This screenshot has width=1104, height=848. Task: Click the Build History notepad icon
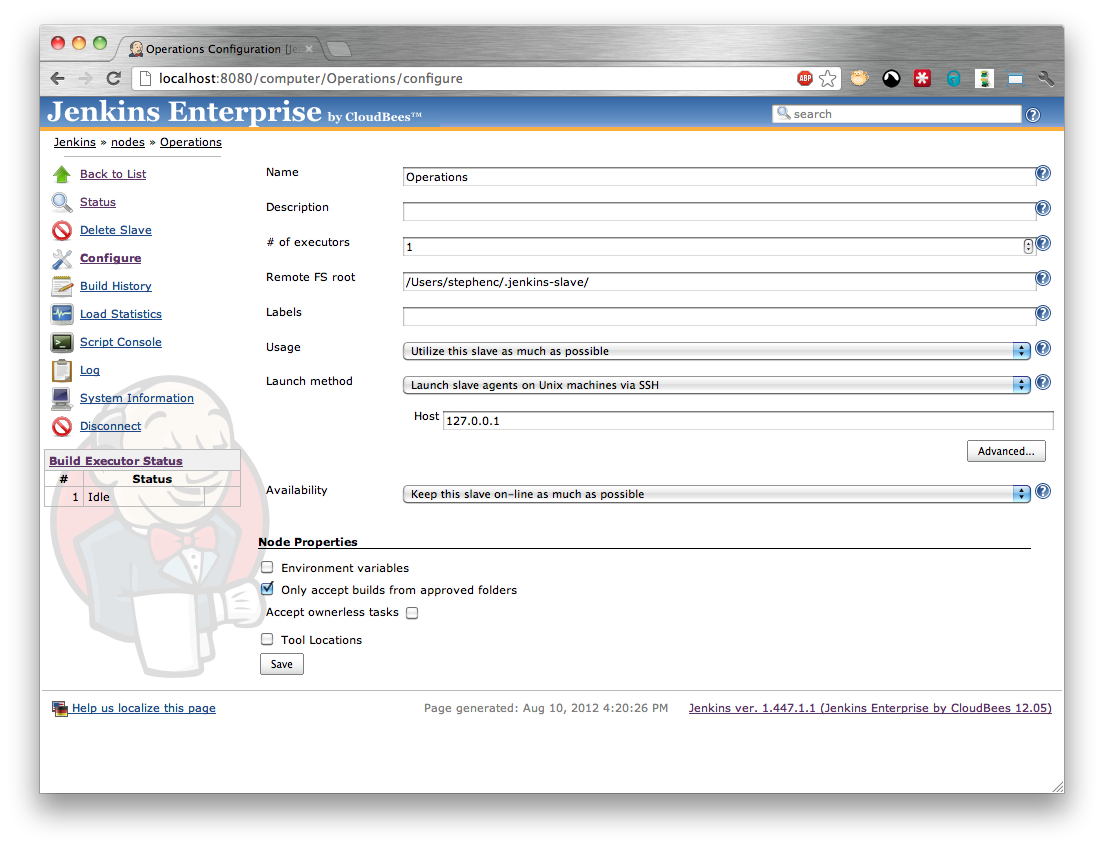click(x=62, y=286)
